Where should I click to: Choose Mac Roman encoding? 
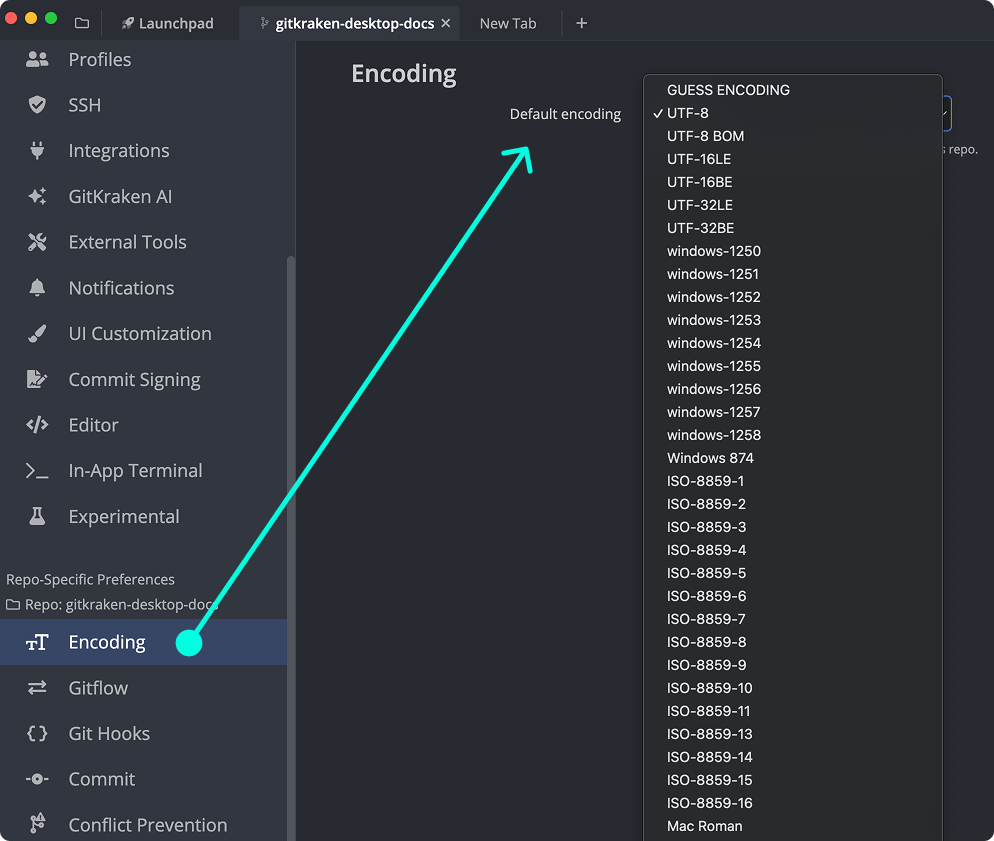(704, 826)
